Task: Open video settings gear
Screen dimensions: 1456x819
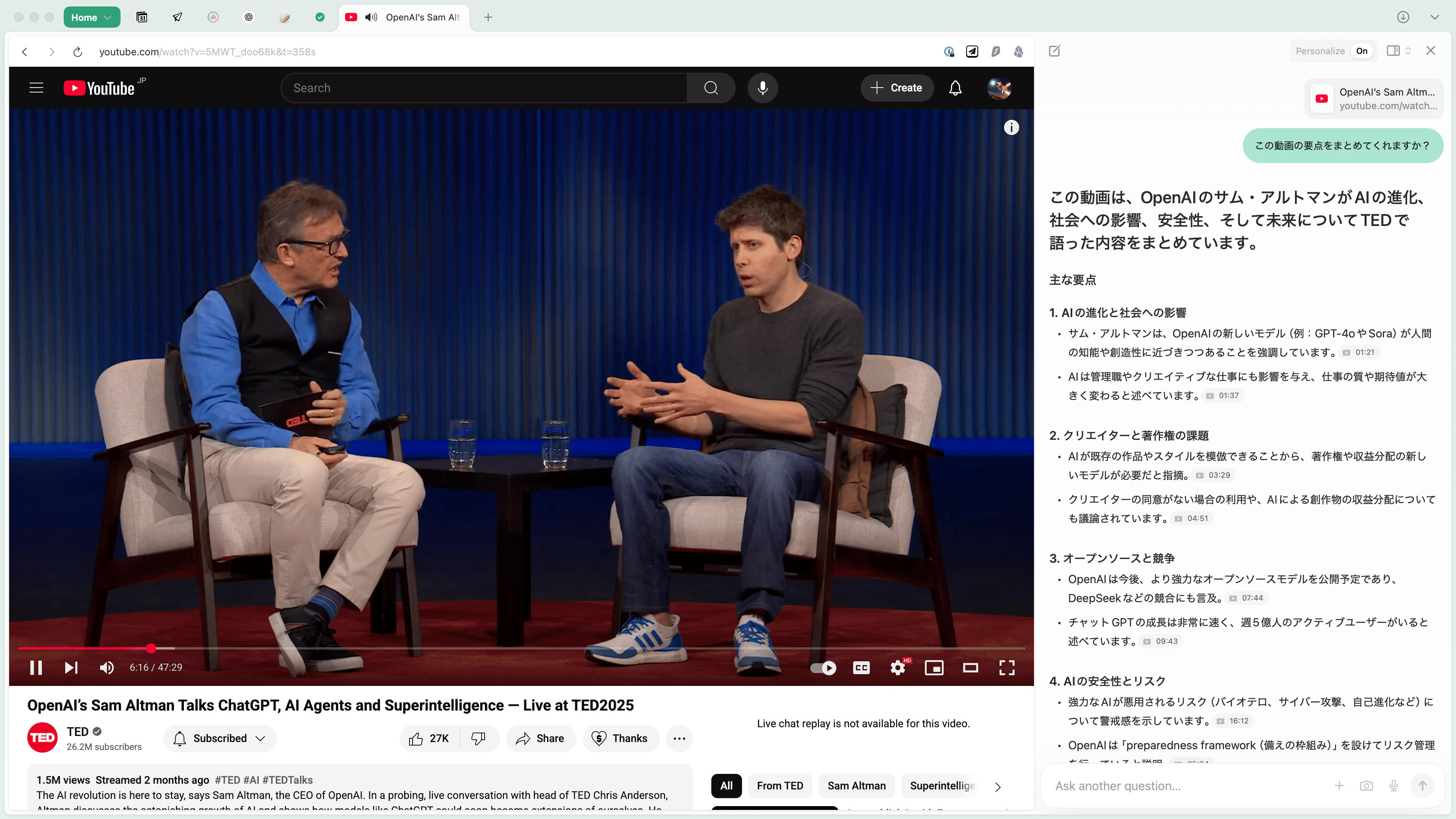Action: pyautogui.click(x=897, y=667)
